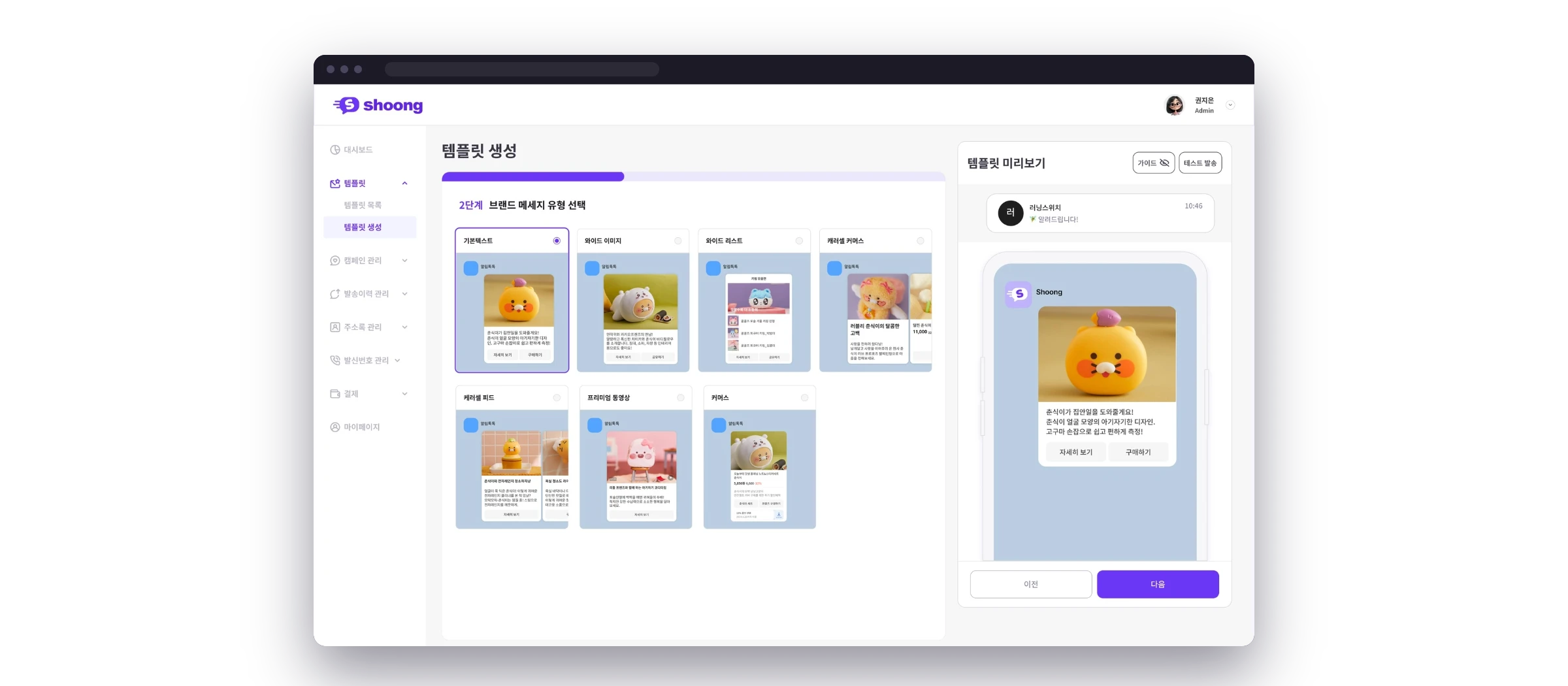Viewport: 1568px width, 686px height.
Task: Open 마이페이지 menu item
Action: point(362,427)
